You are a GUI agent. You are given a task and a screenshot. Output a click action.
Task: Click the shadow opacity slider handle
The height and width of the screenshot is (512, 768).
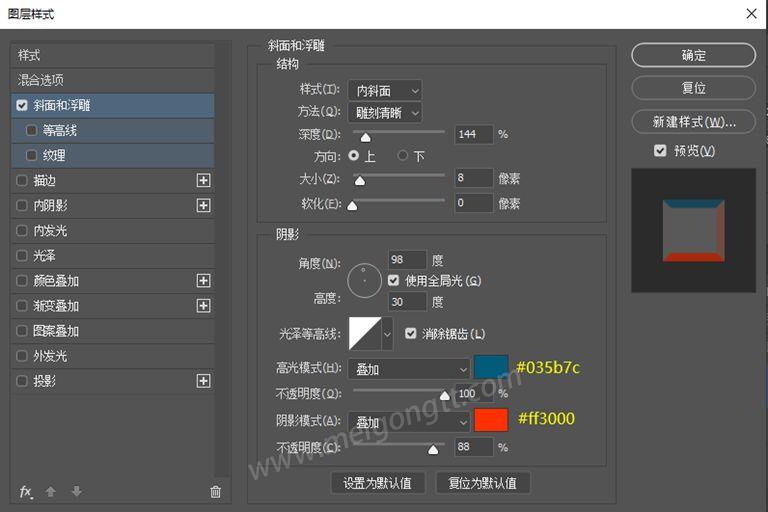click(x=433, y=449)
